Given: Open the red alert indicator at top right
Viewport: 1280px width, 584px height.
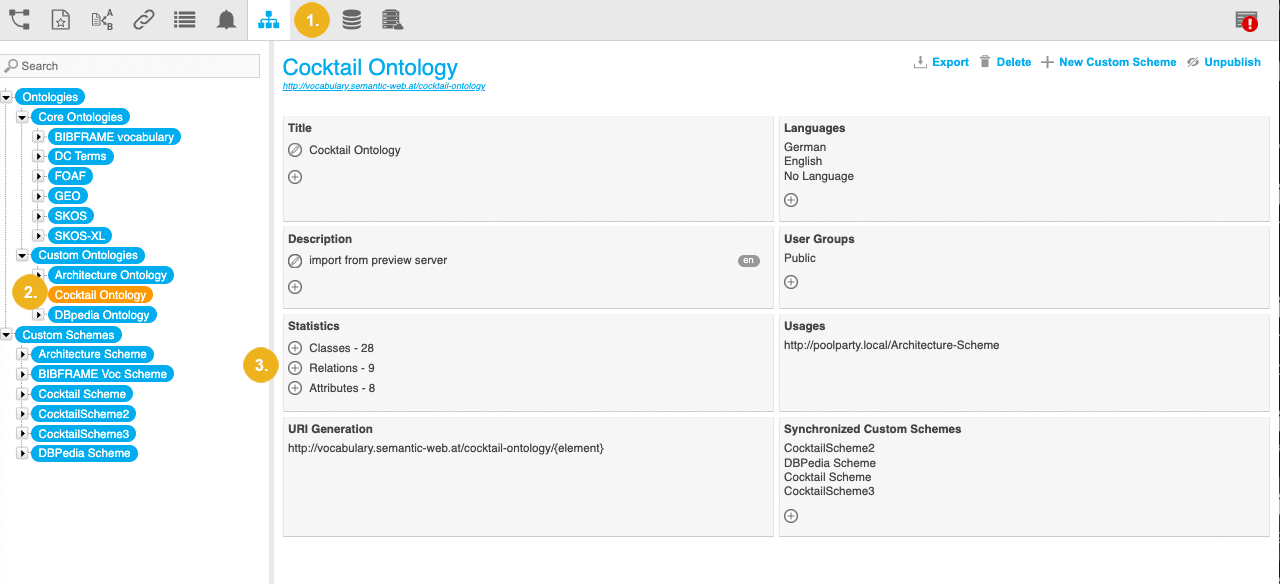Looking at the screenshot, I should coord(1247,19).
